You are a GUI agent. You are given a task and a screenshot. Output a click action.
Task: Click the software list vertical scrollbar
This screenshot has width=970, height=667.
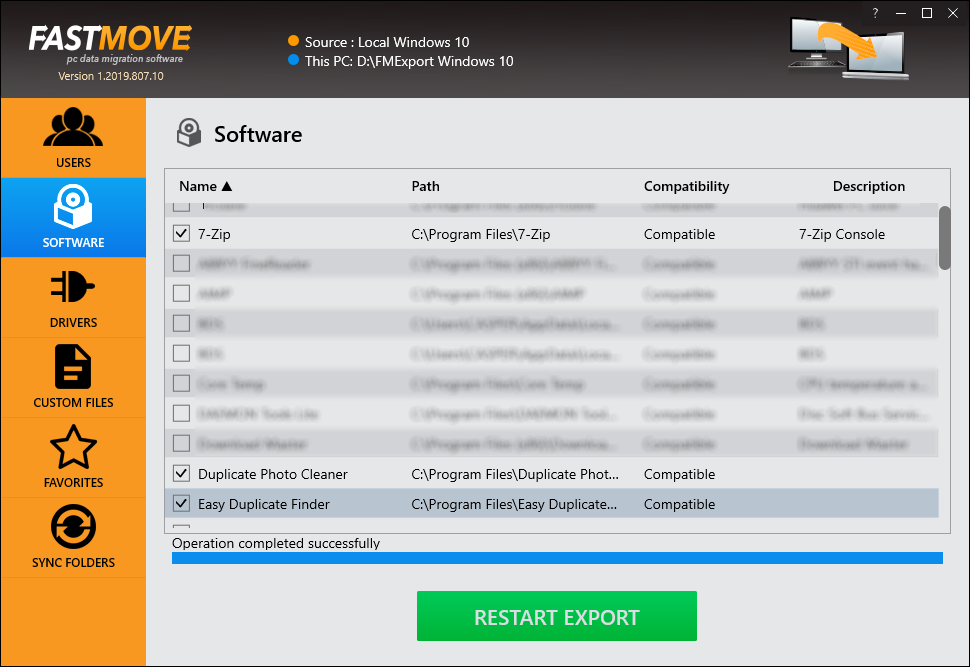point(944,238)
